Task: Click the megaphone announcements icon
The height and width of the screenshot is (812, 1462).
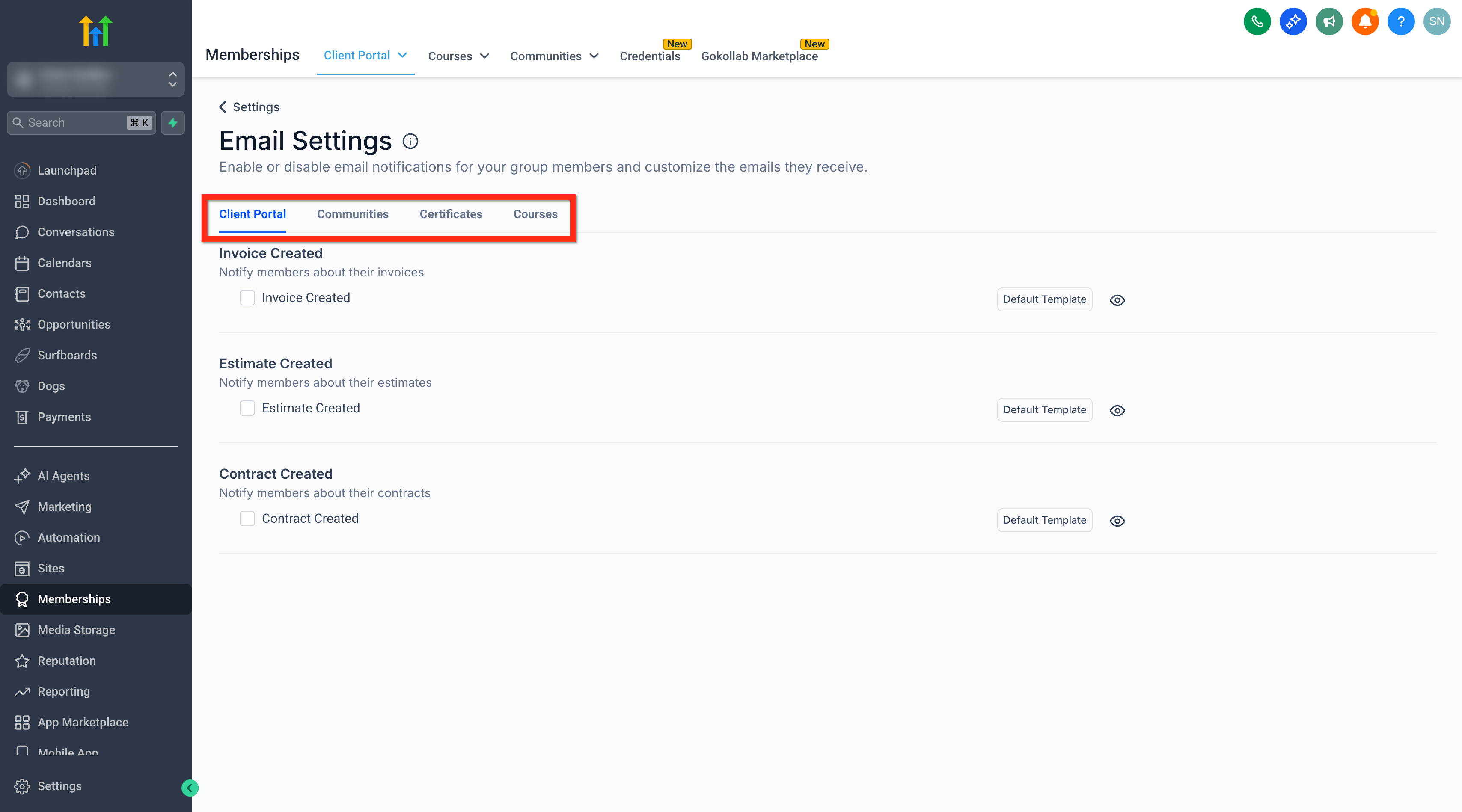Action: tap(1329, 21)
